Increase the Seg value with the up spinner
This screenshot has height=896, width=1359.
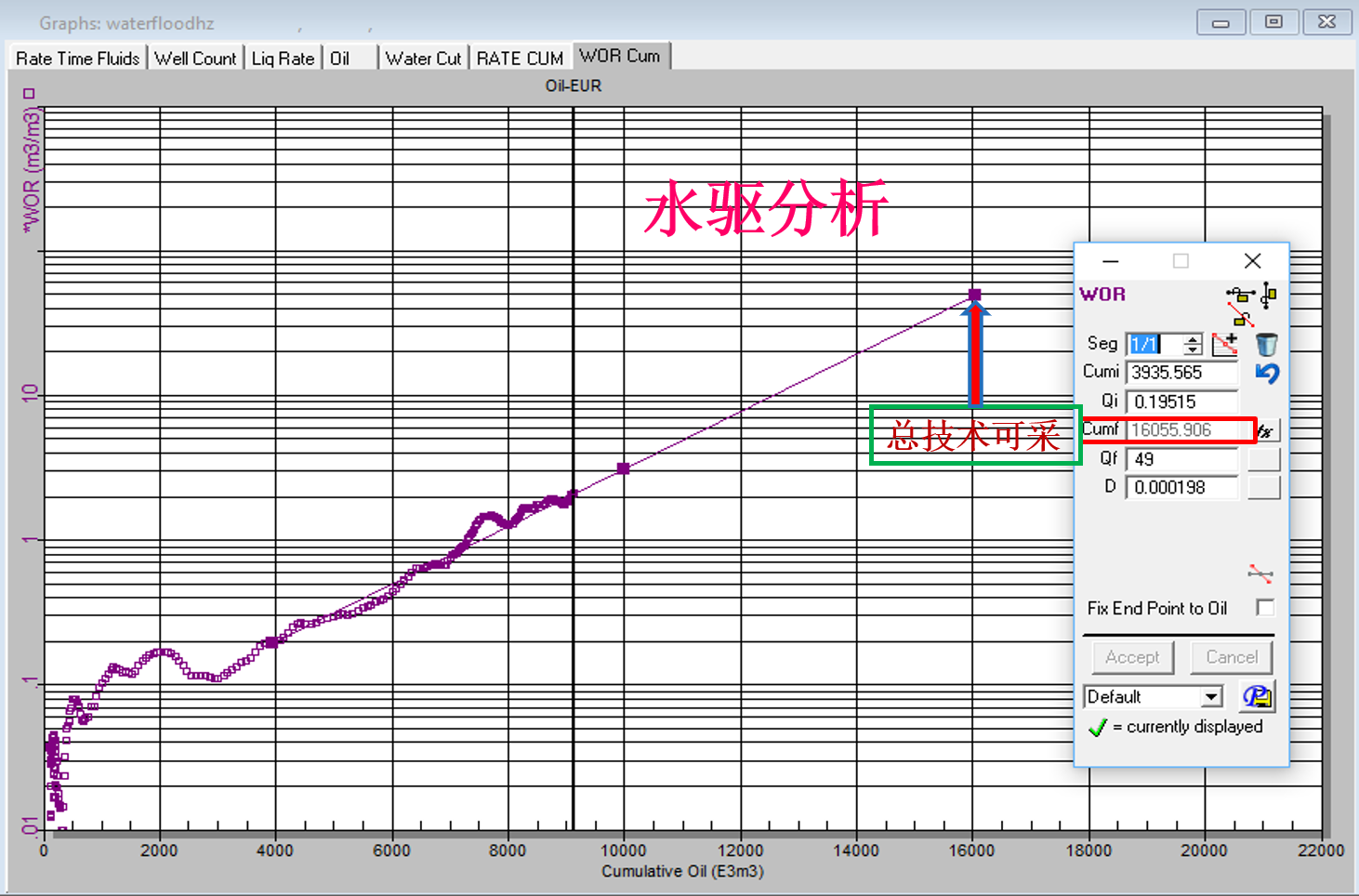tap(1193, 338)
